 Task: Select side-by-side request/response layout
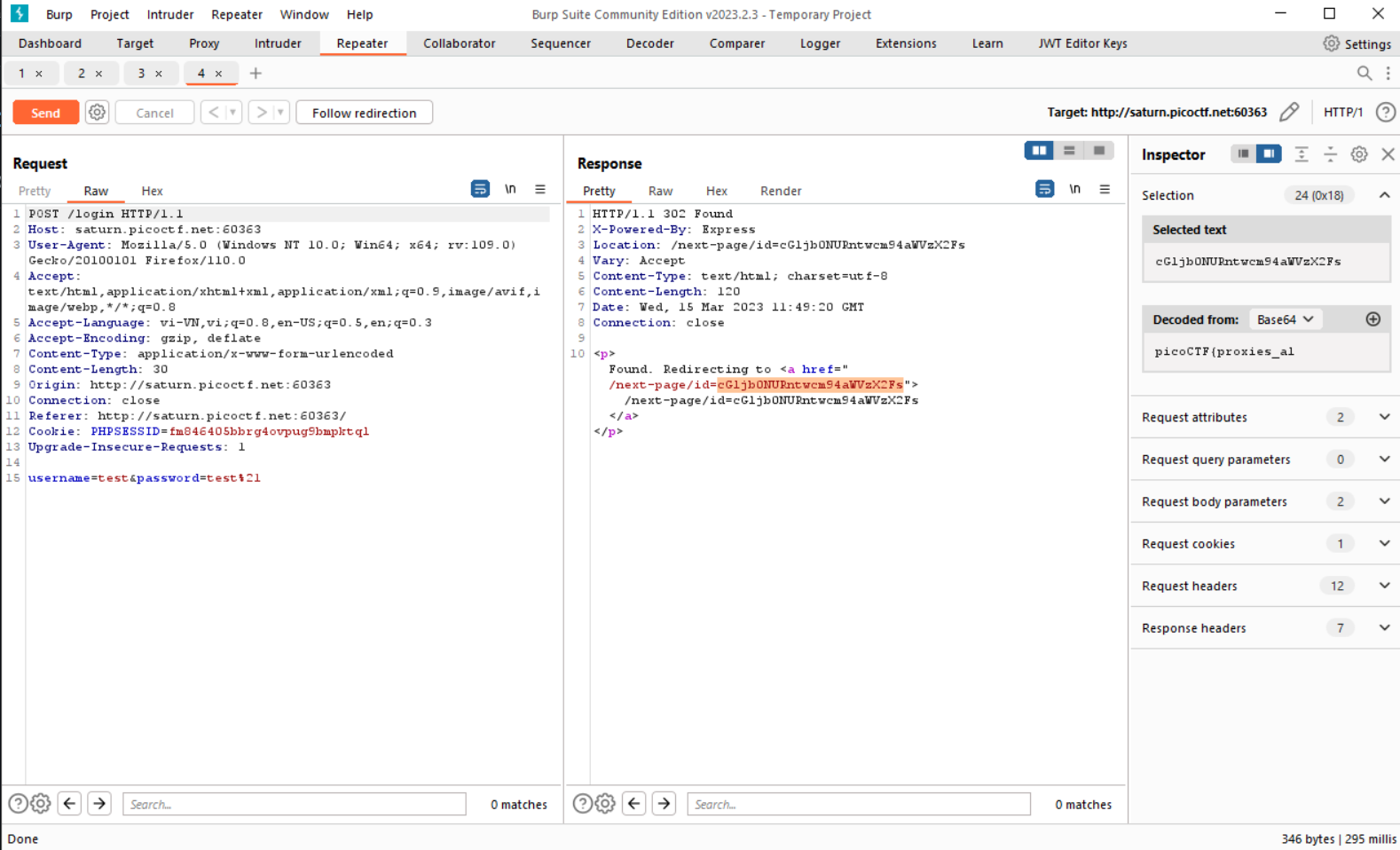pos(1039,151)
